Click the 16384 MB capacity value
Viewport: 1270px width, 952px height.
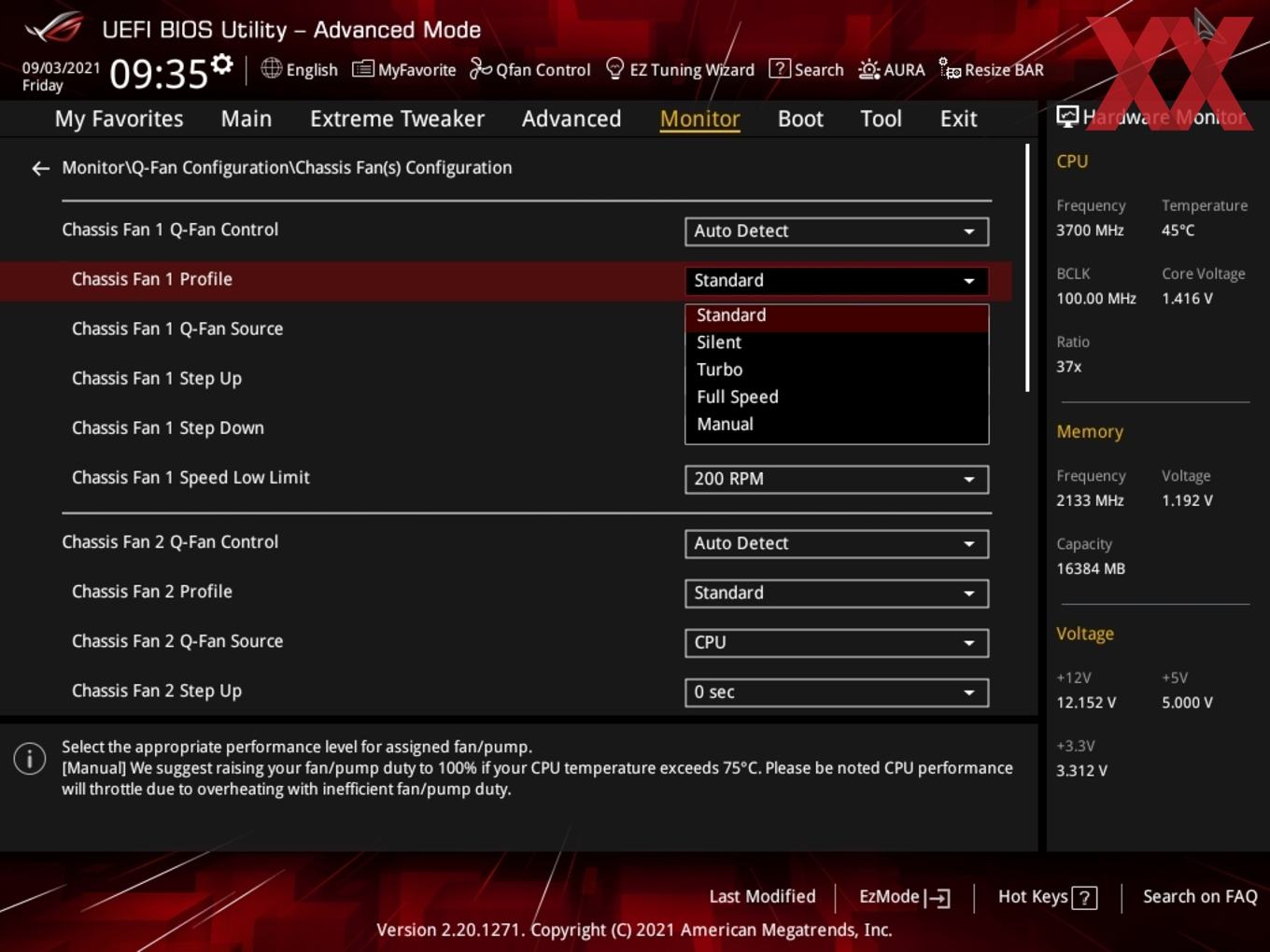click(1091, 568)
